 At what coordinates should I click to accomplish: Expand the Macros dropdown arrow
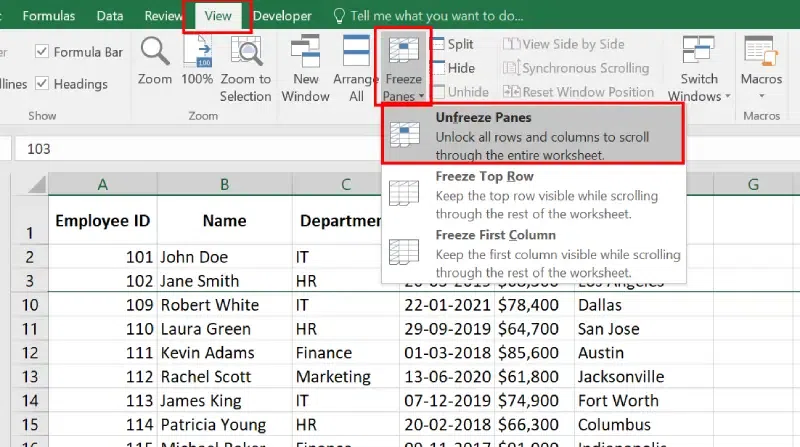pos(761,95)
